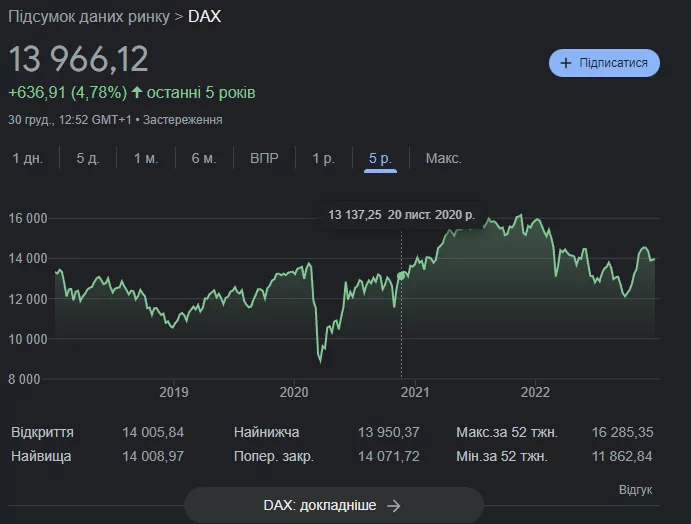Click the Мін.за 52 тжн. value 11 862,84
Screen dimensions: 691x524
point(622,456)
